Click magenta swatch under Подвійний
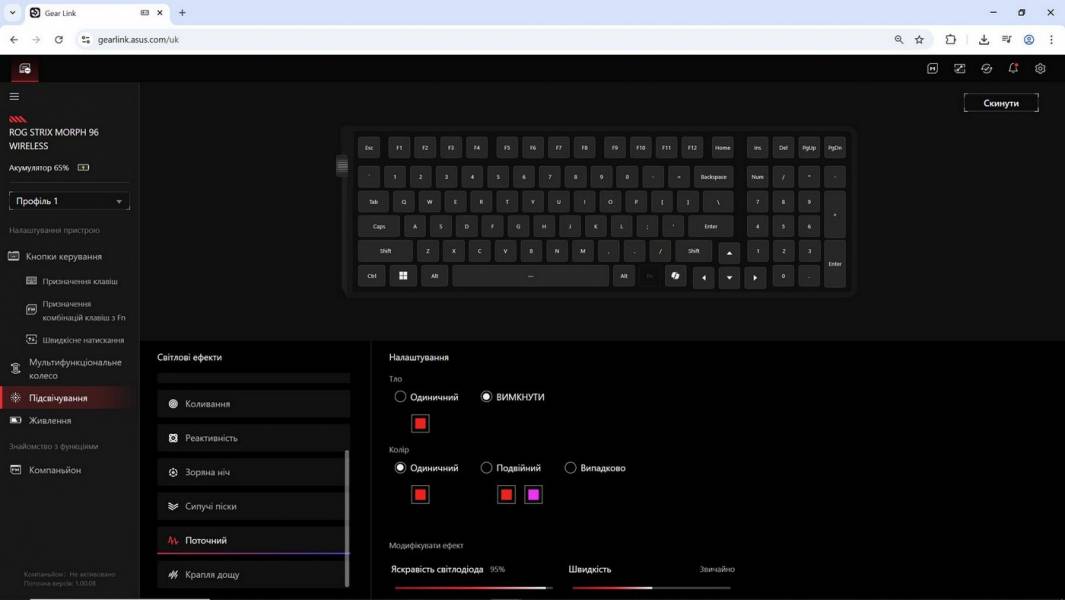Image resolution: width=1065 pixels, height=600 pixels. click(533, 495)
